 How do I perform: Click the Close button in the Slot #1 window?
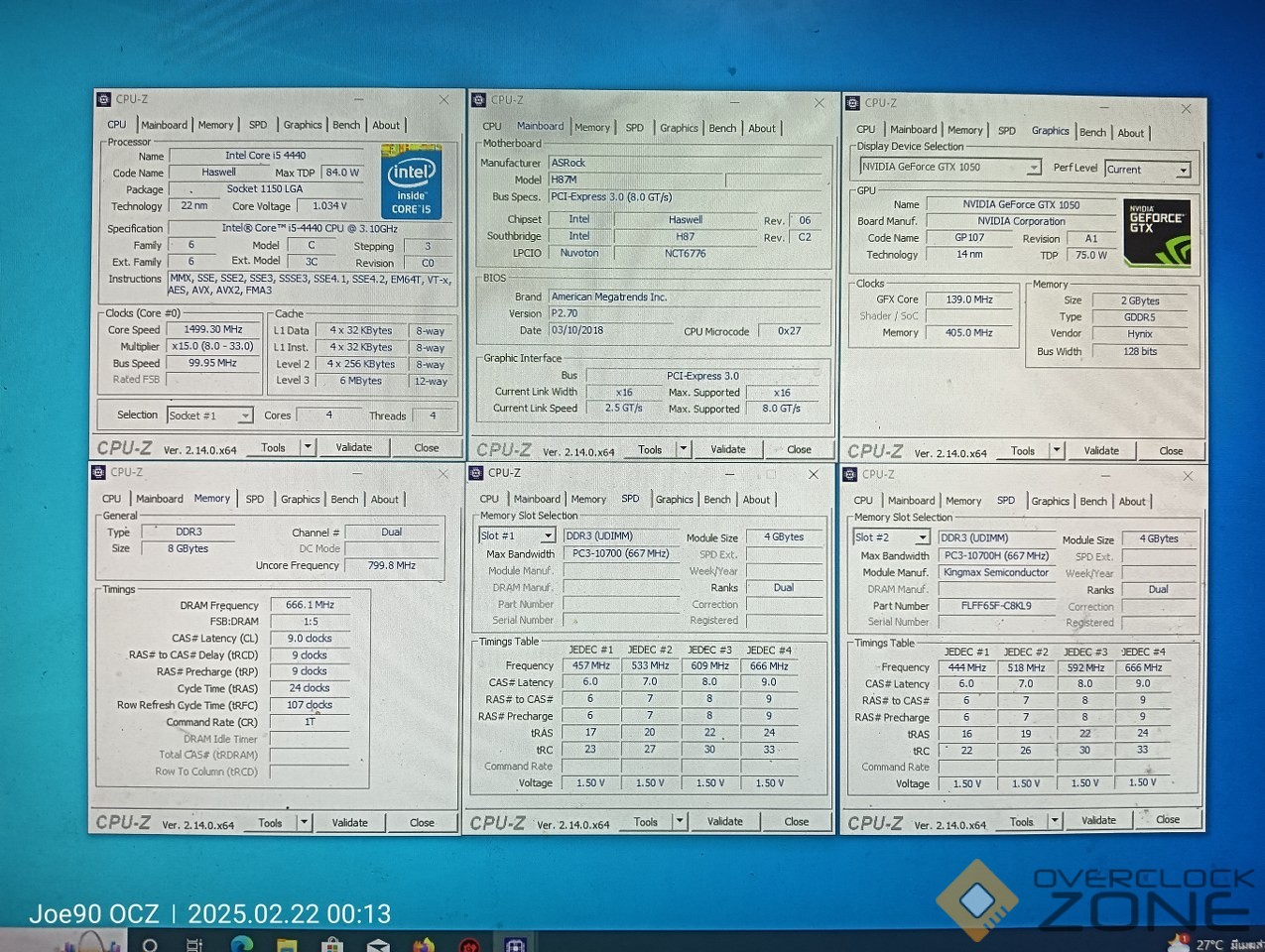tap(797, 821)
